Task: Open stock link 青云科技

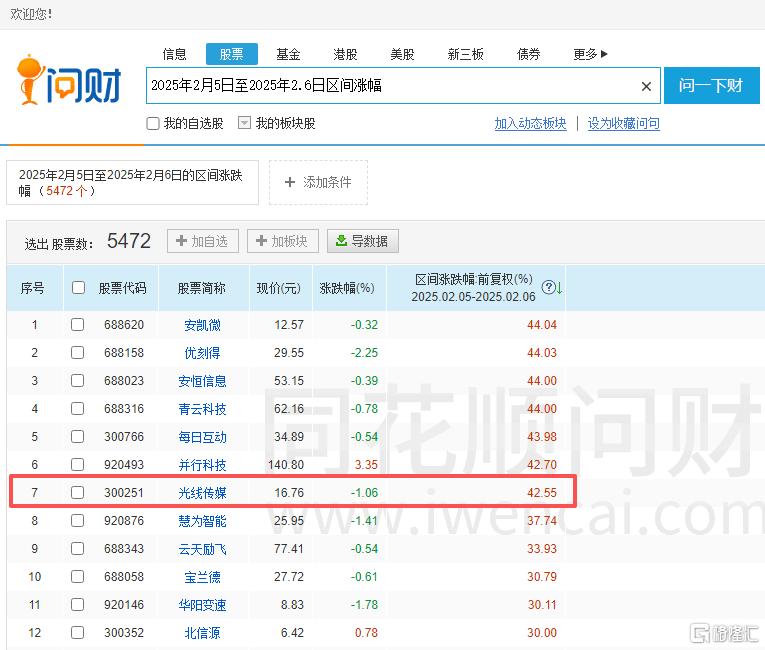Action: (202, 409)
